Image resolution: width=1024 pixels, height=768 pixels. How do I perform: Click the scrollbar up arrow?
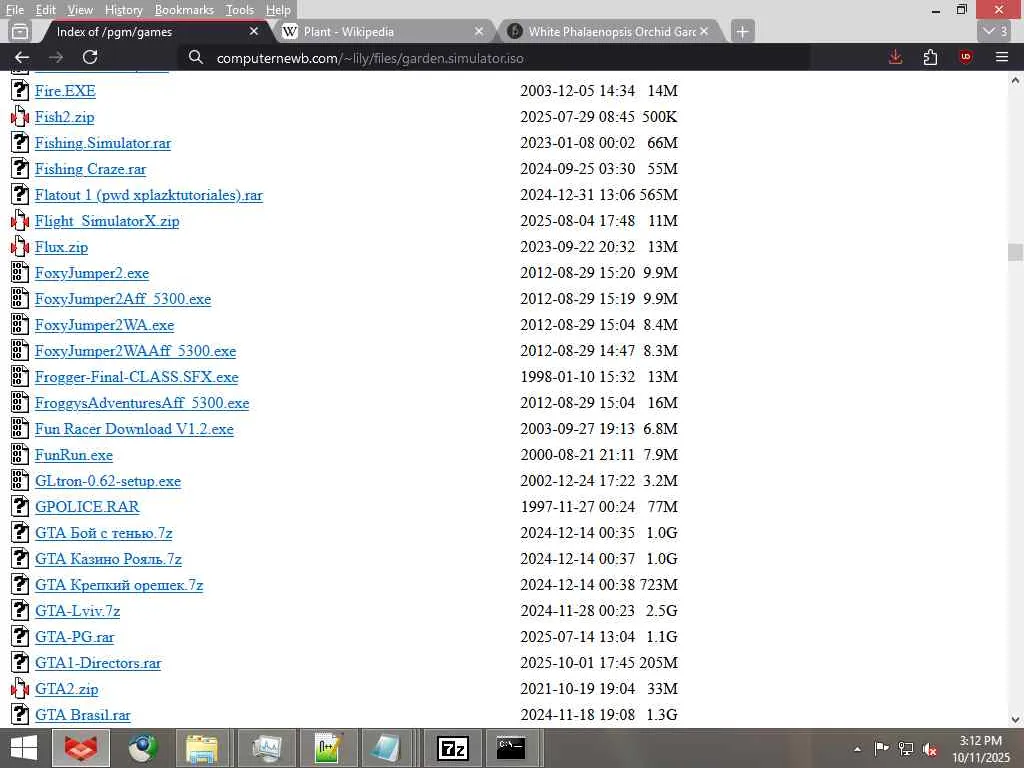coord(1015,81)
